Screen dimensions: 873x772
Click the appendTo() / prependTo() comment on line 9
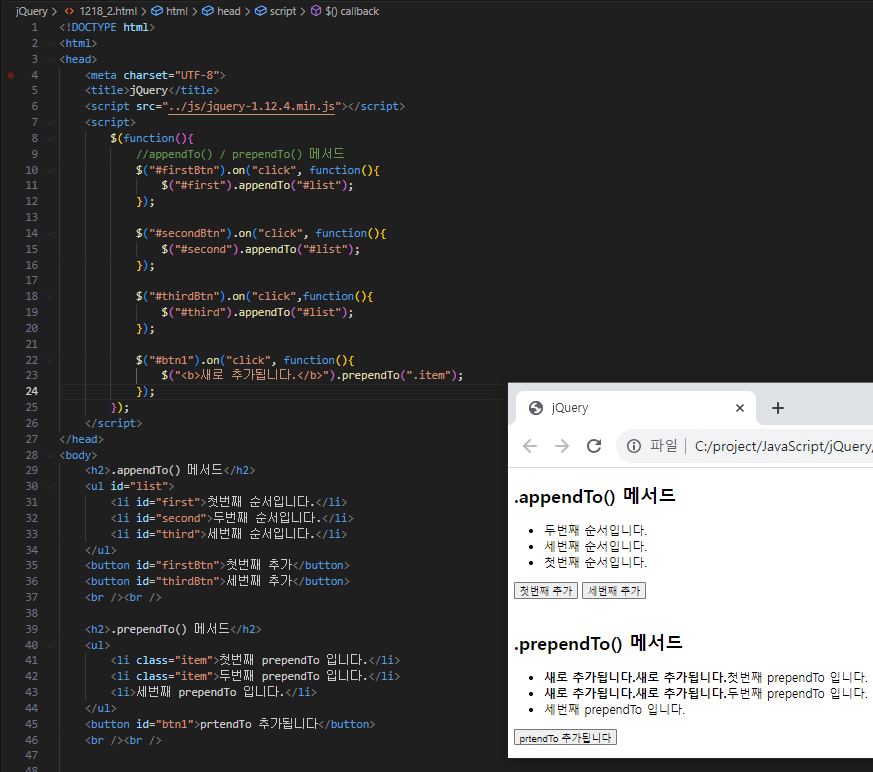click(241, 154)
